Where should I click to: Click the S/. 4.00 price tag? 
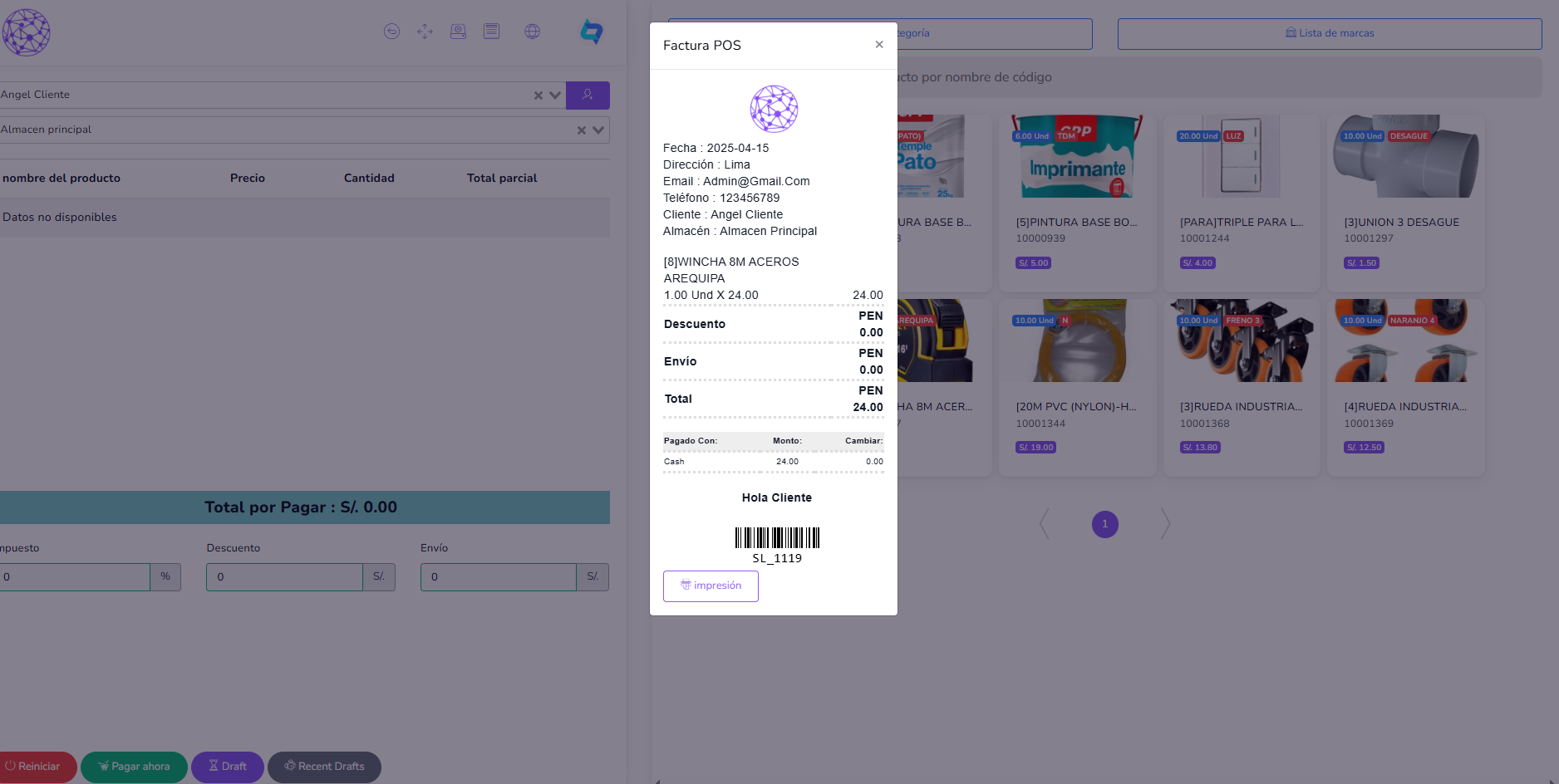pyautogui.click(x=1198, y=263)
